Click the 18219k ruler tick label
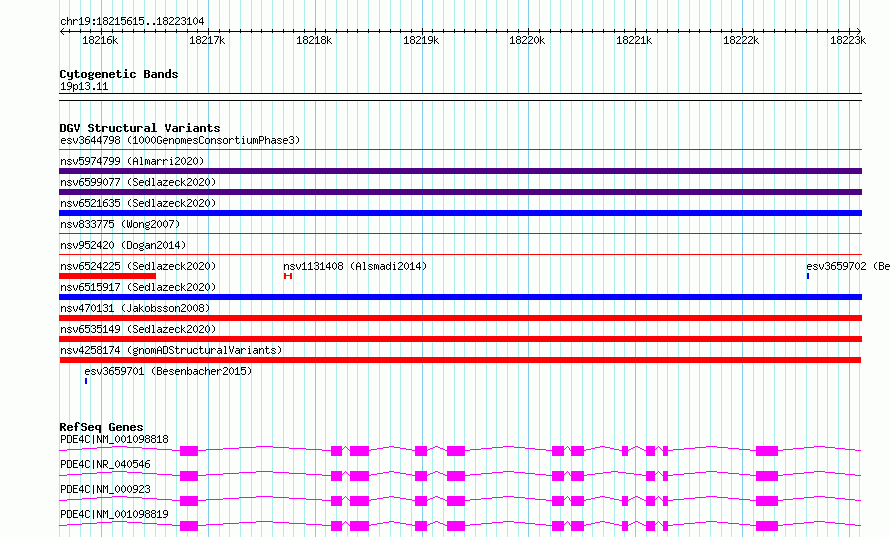 click(x=421, y=40)
